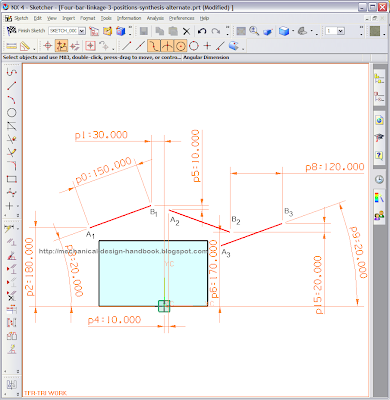Open the color palette resource tab
390x400 pixels.
point(379,198)
